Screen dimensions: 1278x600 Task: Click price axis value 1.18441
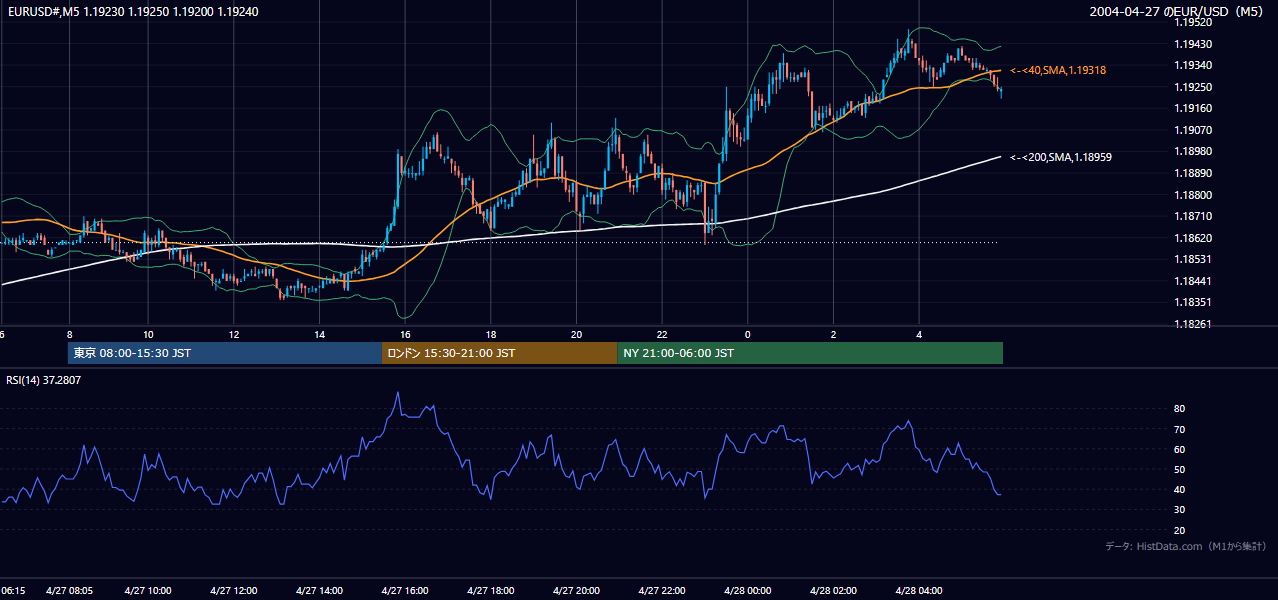1192,281
